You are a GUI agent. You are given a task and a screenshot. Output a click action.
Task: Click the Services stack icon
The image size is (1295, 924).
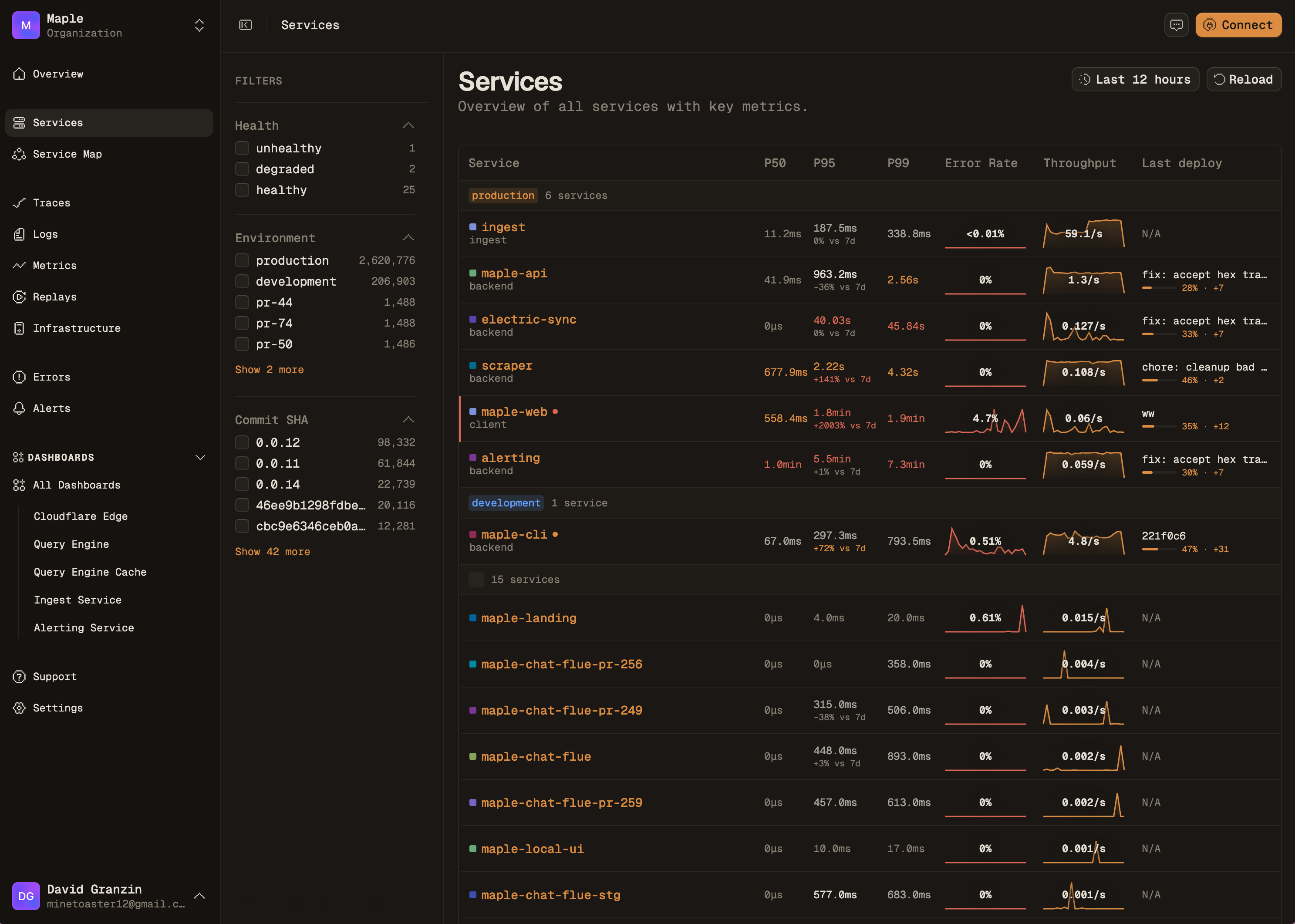pos(19,123)
